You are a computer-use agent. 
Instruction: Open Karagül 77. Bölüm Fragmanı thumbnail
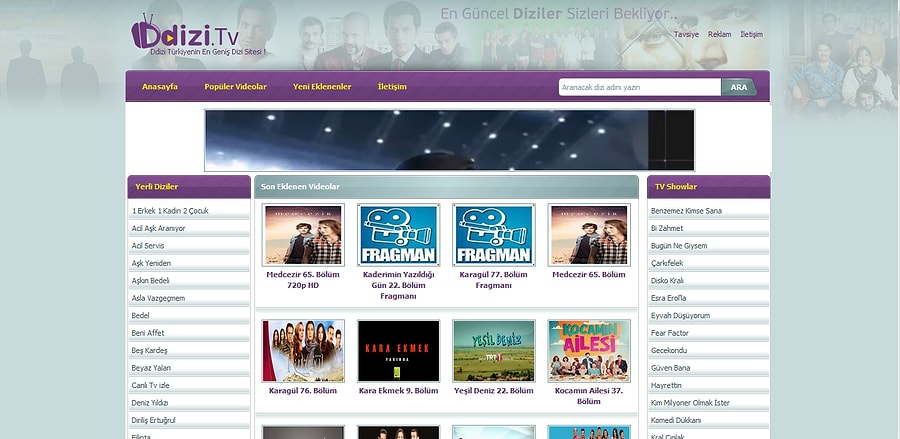click(x=493, y=235)
